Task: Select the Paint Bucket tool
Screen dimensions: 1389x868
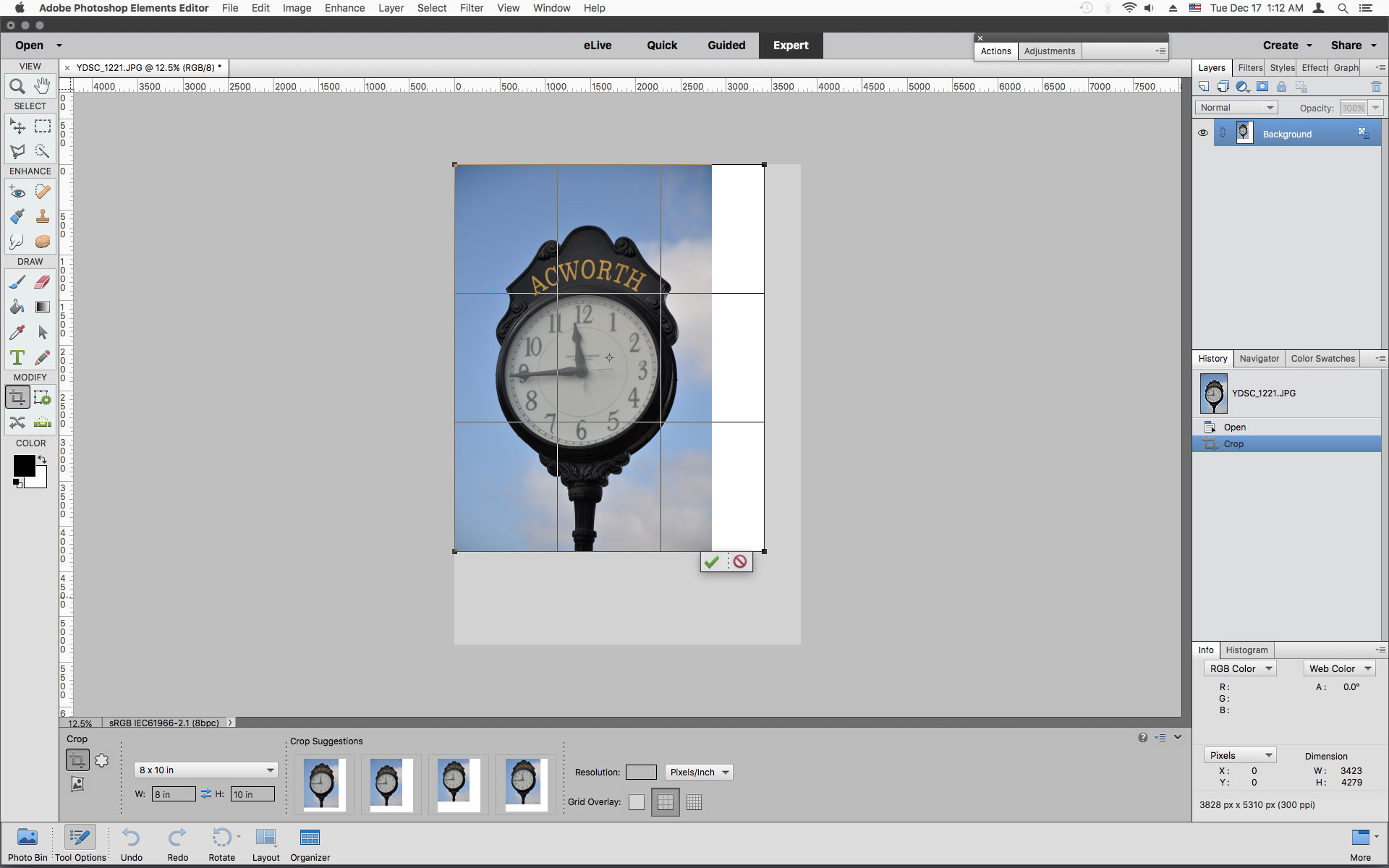Action: 17,307
